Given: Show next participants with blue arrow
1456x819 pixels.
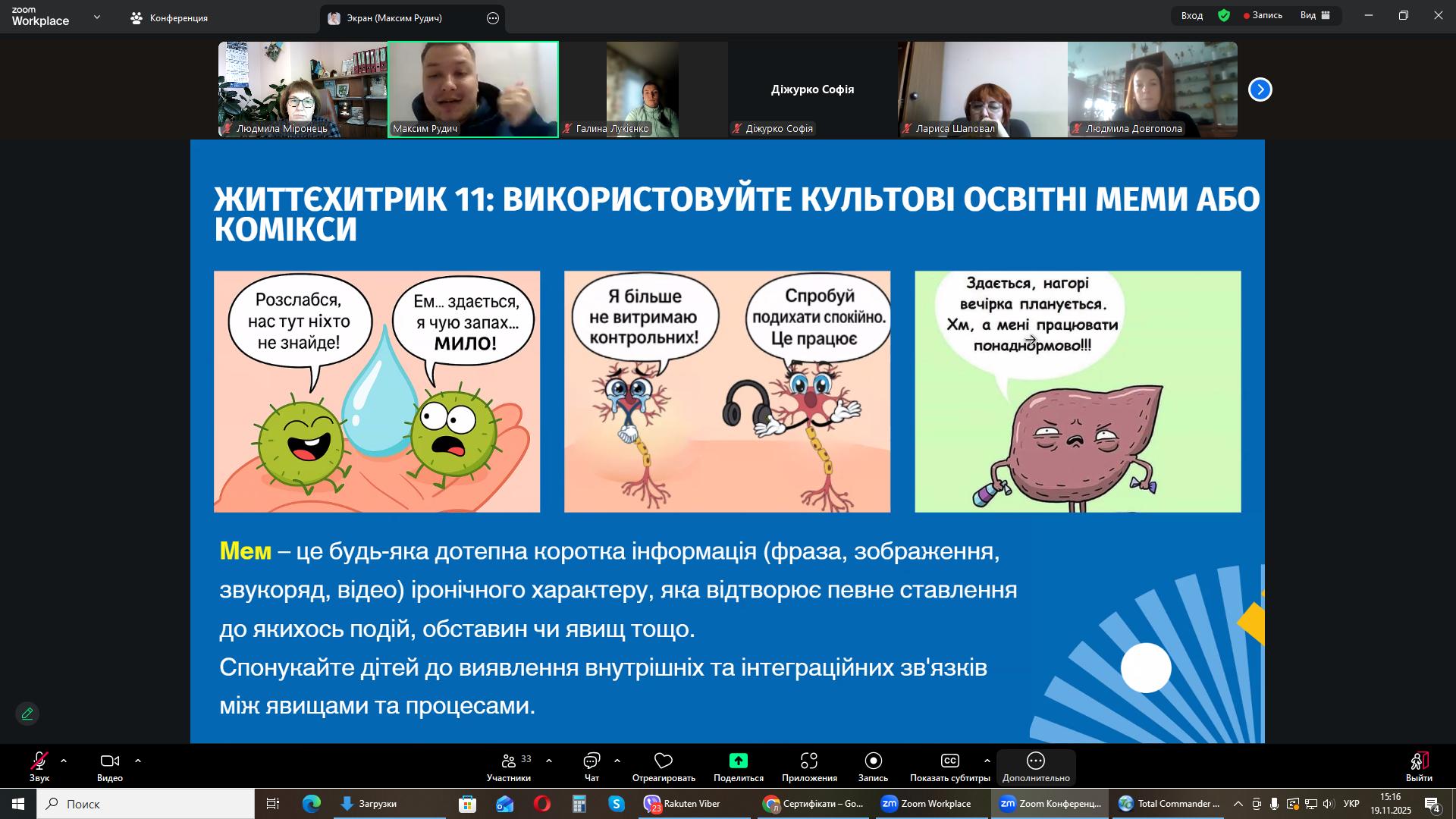Looking at the screenshot, I should [1260, 89].
